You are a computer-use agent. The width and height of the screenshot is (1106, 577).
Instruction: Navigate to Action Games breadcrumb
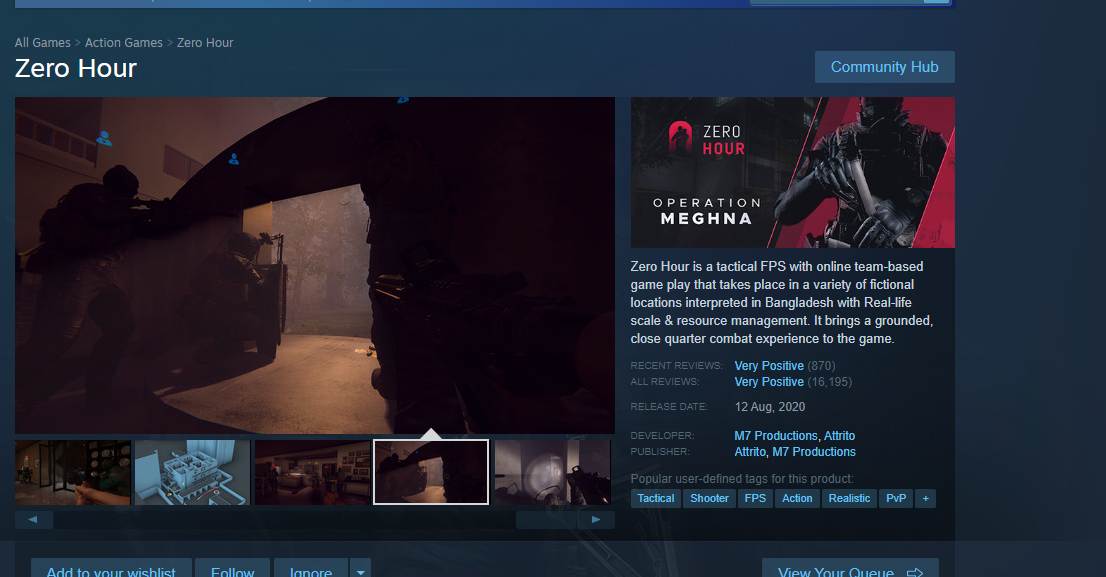(x=124, y=43)
